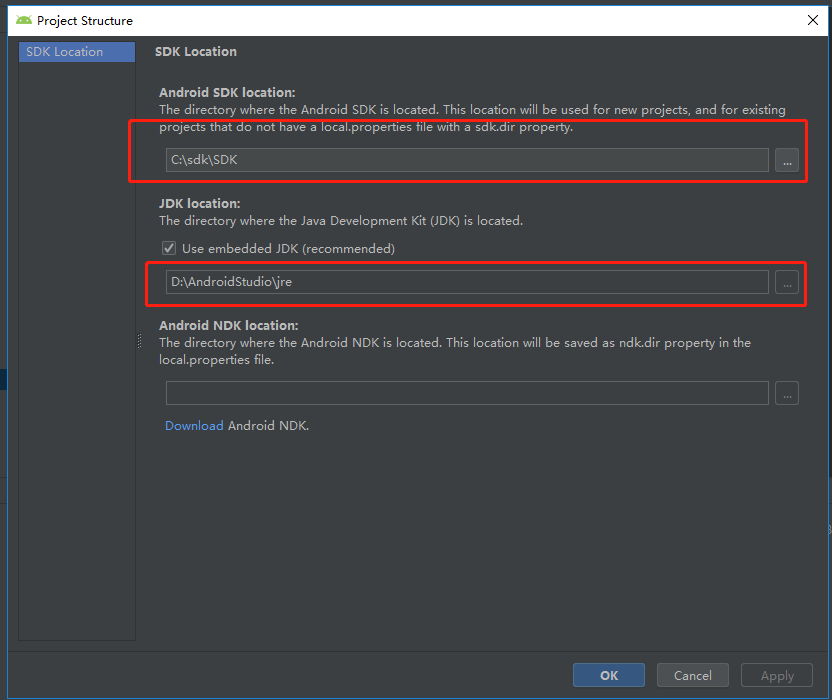Browse for an NDK folder using the ellipsis button
The image size is (832, 700).
[787, 393]
